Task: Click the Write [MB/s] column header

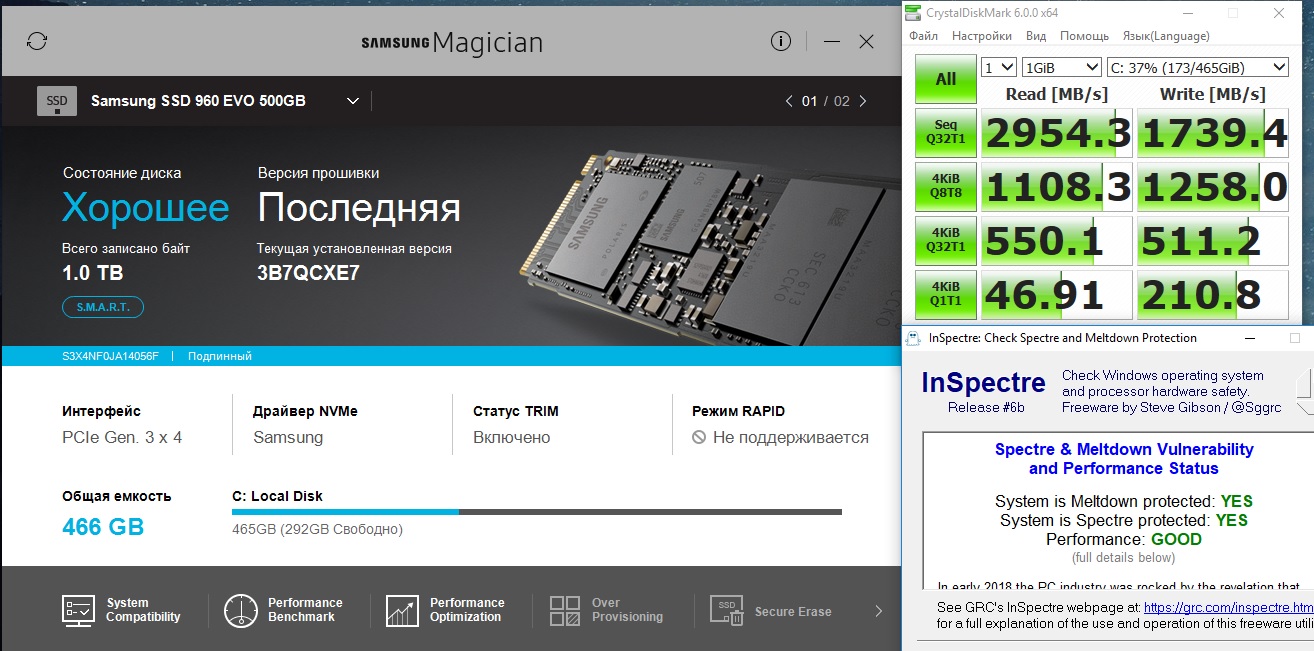Action: tap(1212, 94)
